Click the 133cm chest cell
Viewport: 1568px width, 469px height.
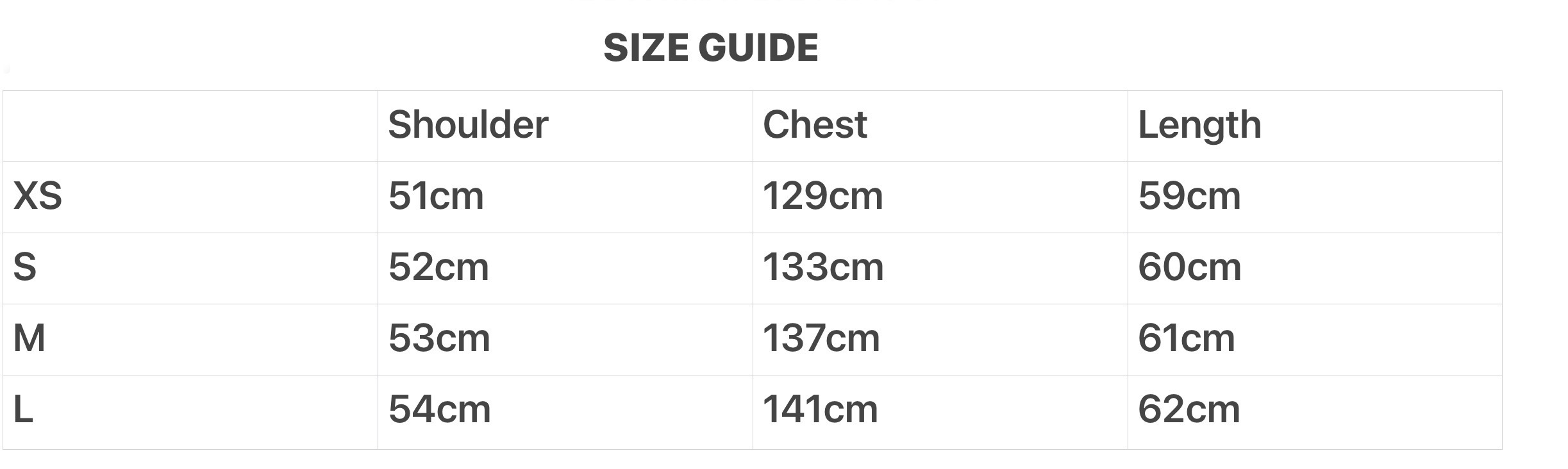pyautogui.click(x=822, y=267)
